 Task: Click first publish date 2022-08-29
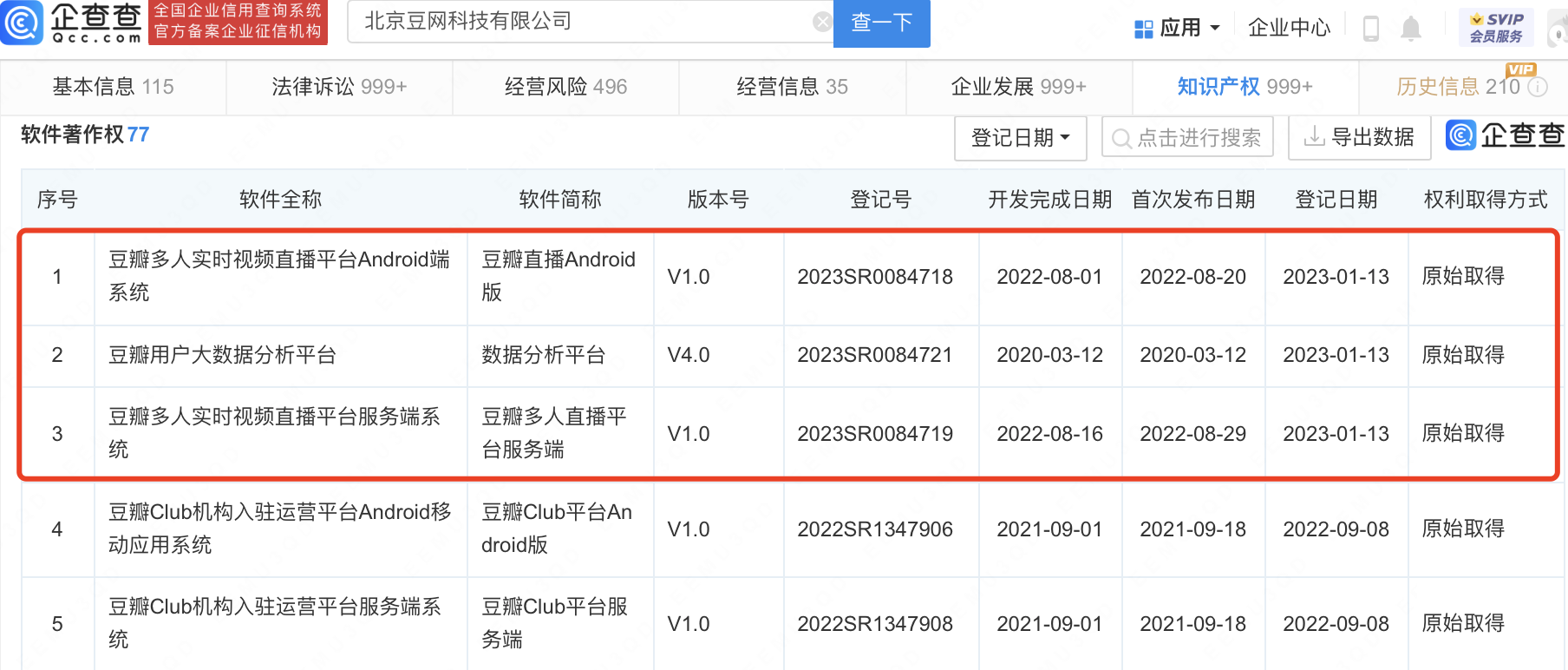tap(1192, 434)
